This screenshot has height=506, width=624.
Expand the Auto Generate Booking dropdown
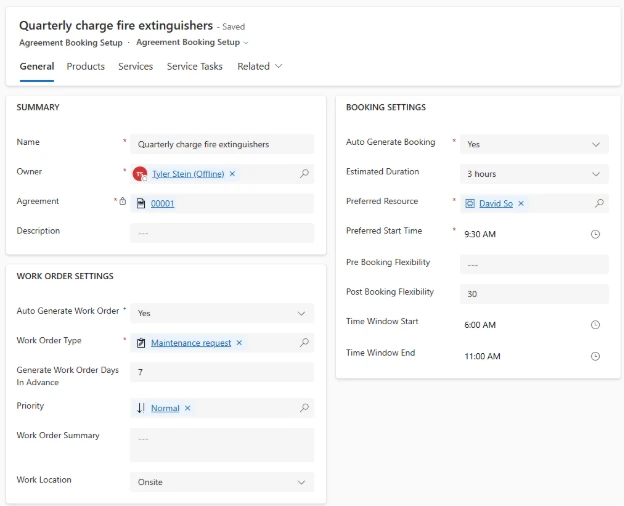point(596,144)
